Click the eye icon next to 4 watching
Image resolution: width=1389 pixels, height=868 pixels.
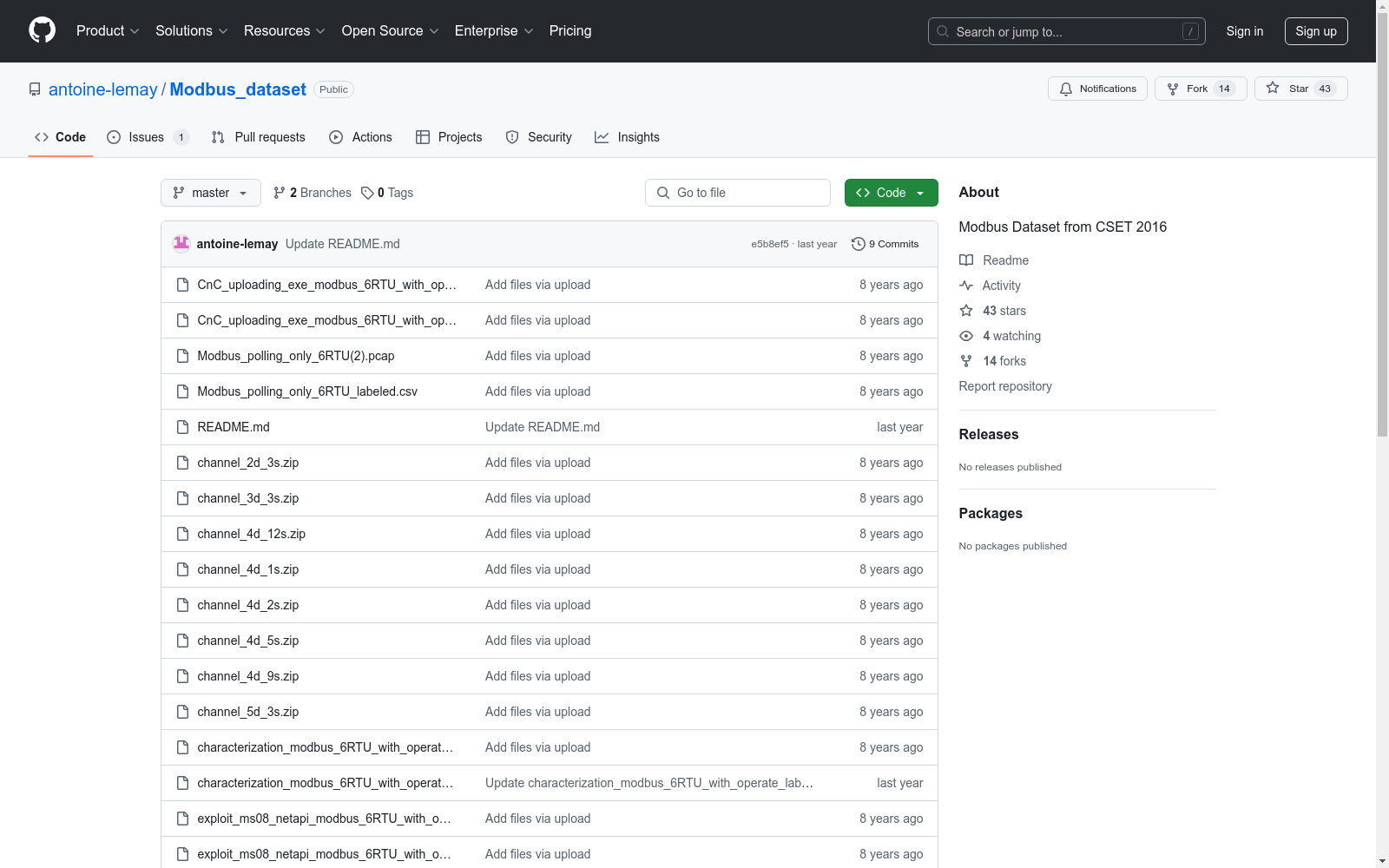pos(966,336)
